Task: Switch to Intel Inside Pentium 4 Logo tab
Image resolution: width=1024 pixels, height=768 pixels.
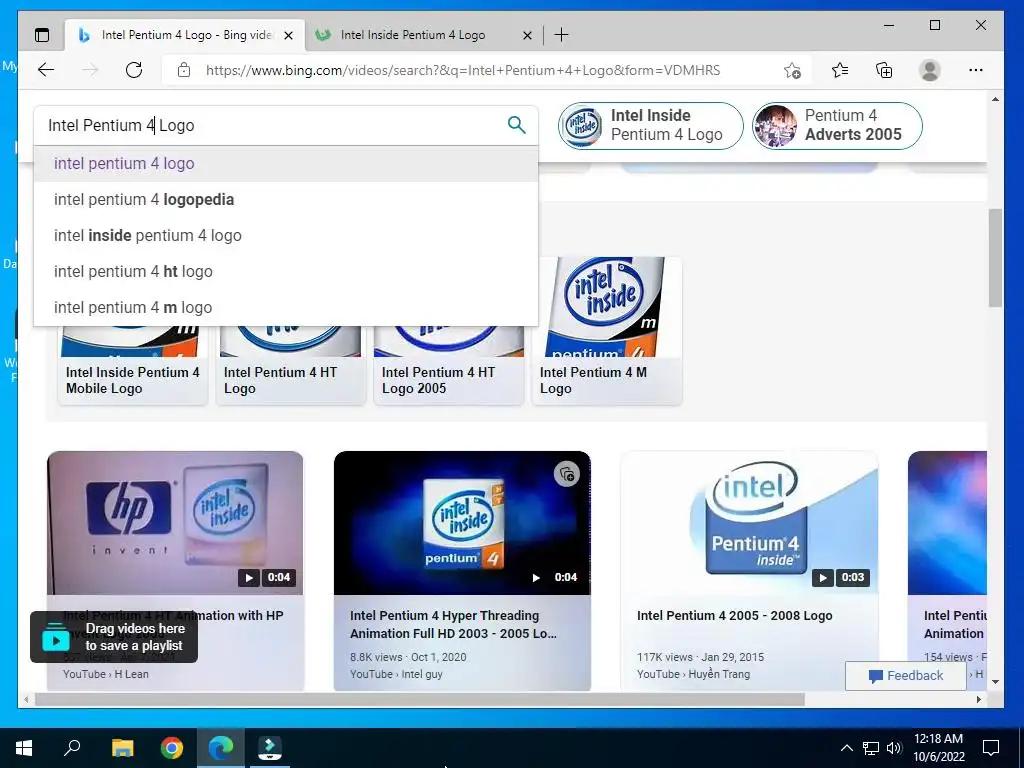Action: pyautogui.click(x=424, y=35)
